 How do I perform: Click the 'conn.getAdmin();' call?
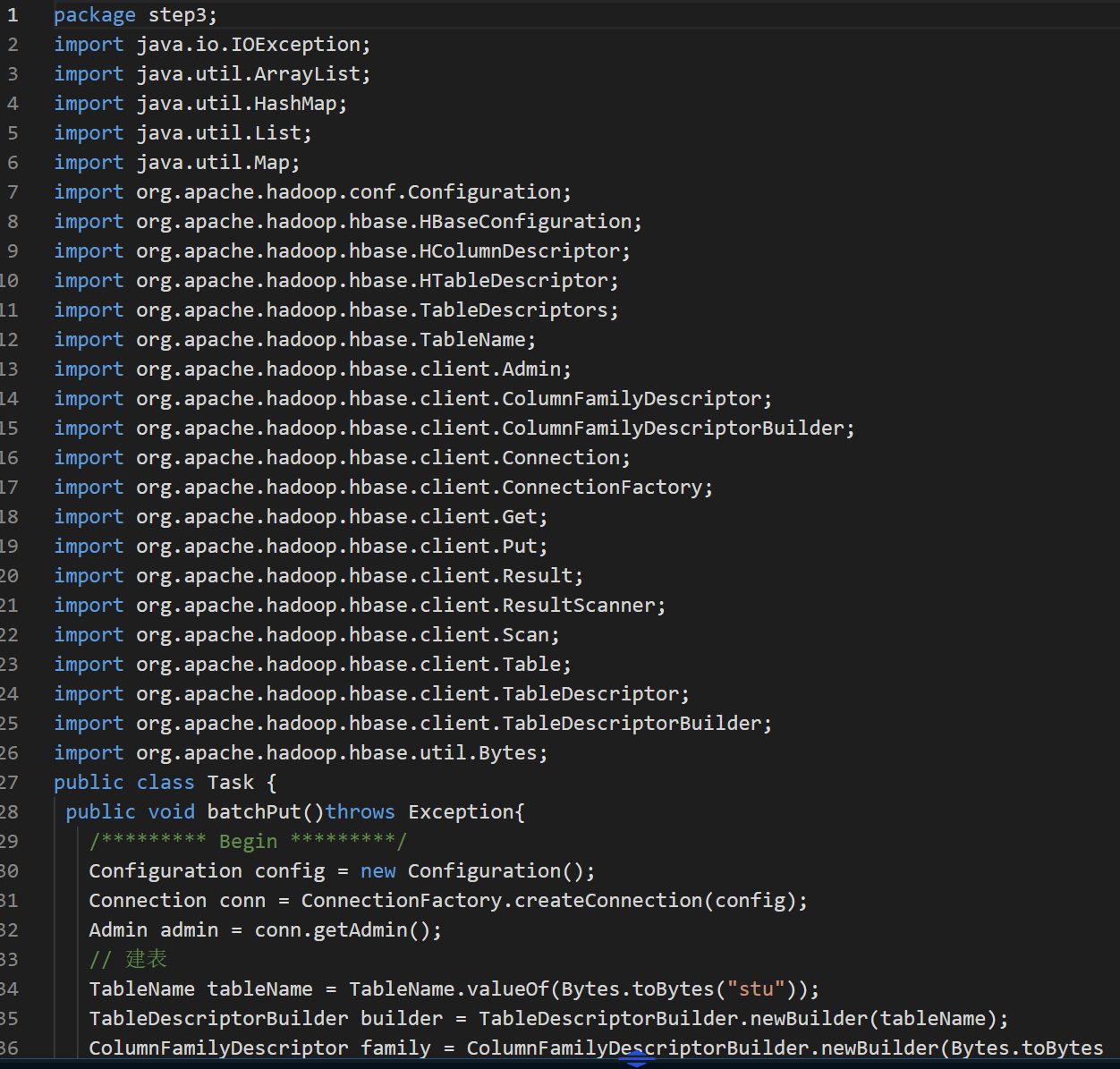point(349,930)
